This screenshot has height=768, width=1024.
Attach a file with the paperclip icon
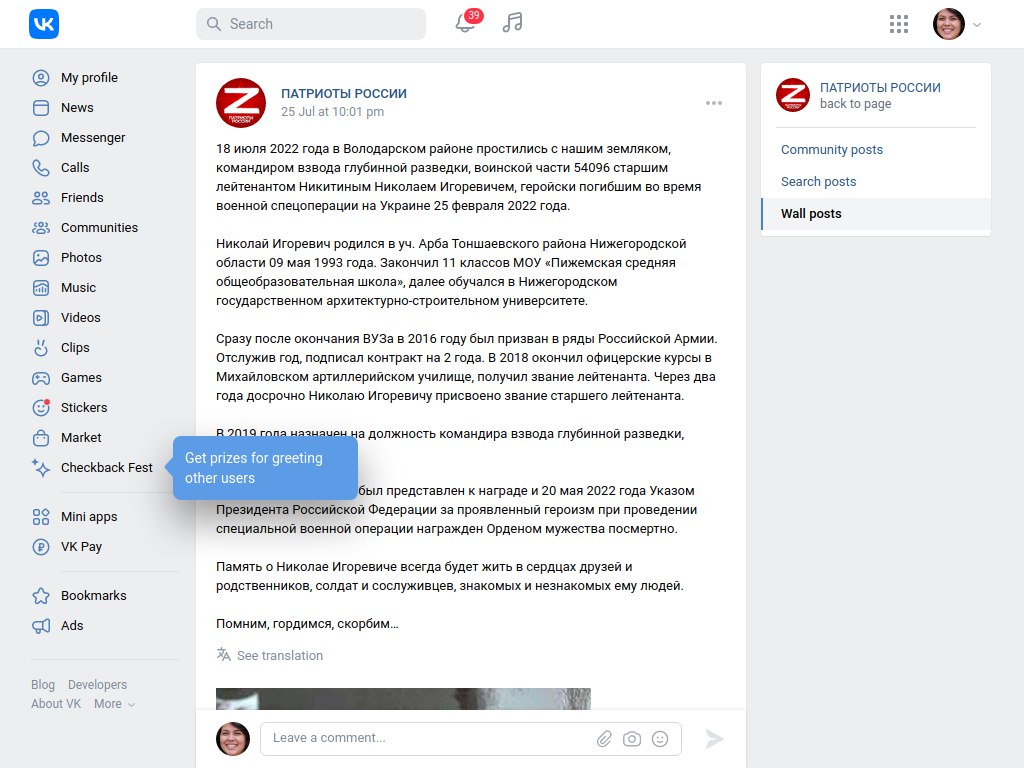[x=604, y=739]
